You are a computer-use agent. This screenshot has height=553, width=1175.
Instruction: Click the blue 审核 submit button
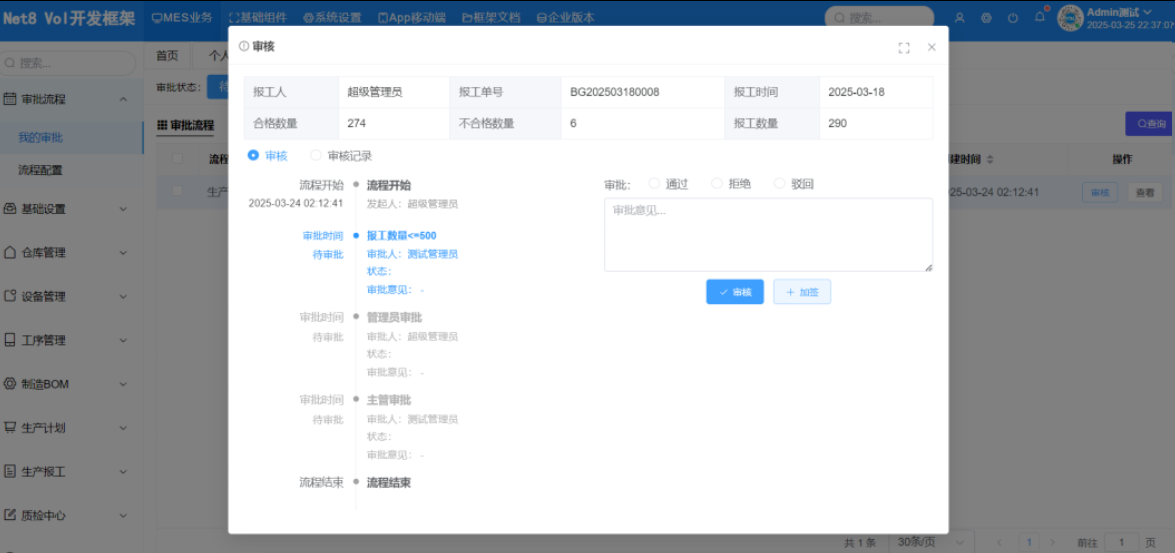coord(734,291)
